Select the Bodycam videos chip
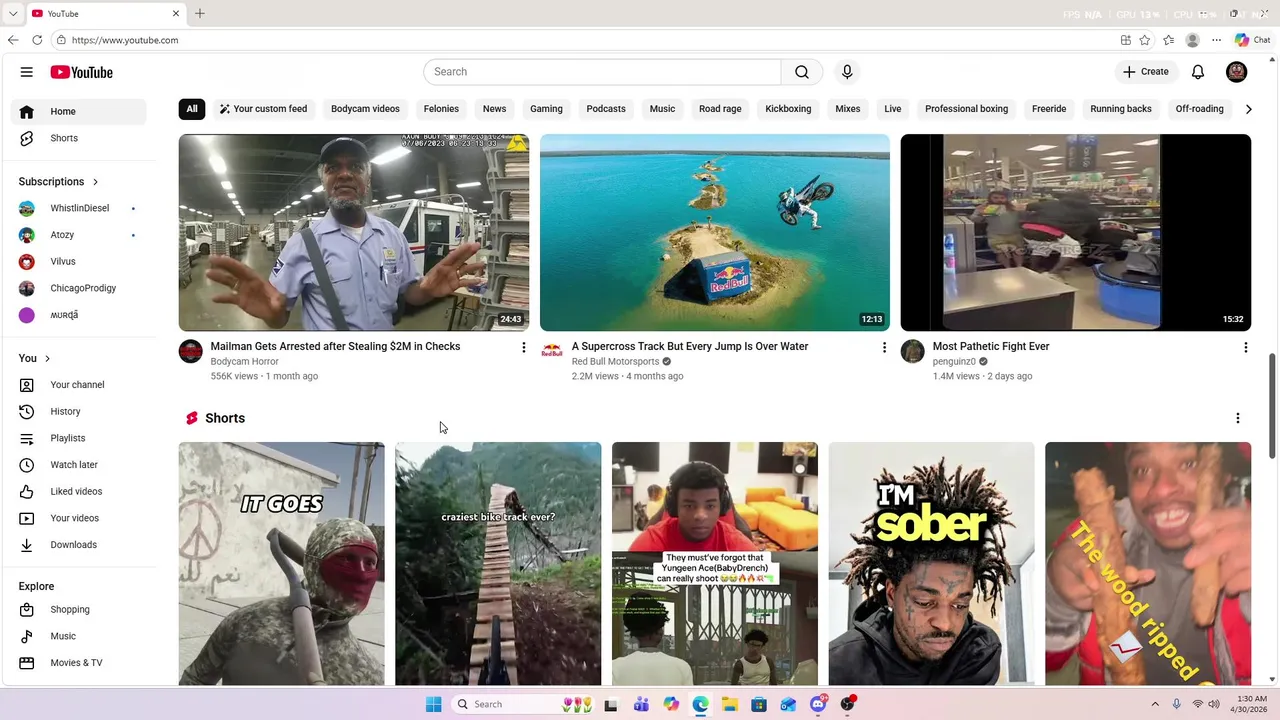Screen dimensions: 1280x720 click(x=365, y=109)
